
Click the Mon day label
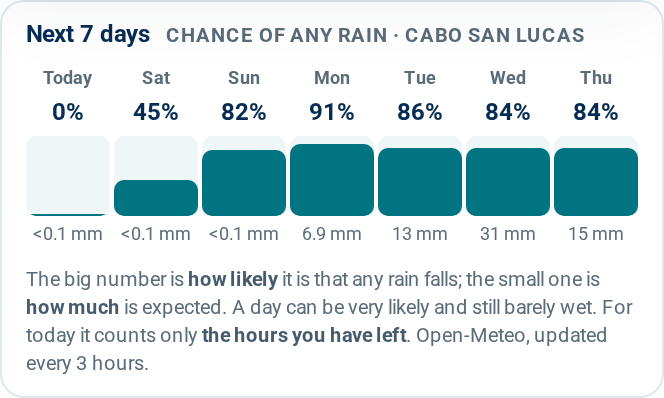(x=332, y=78)
